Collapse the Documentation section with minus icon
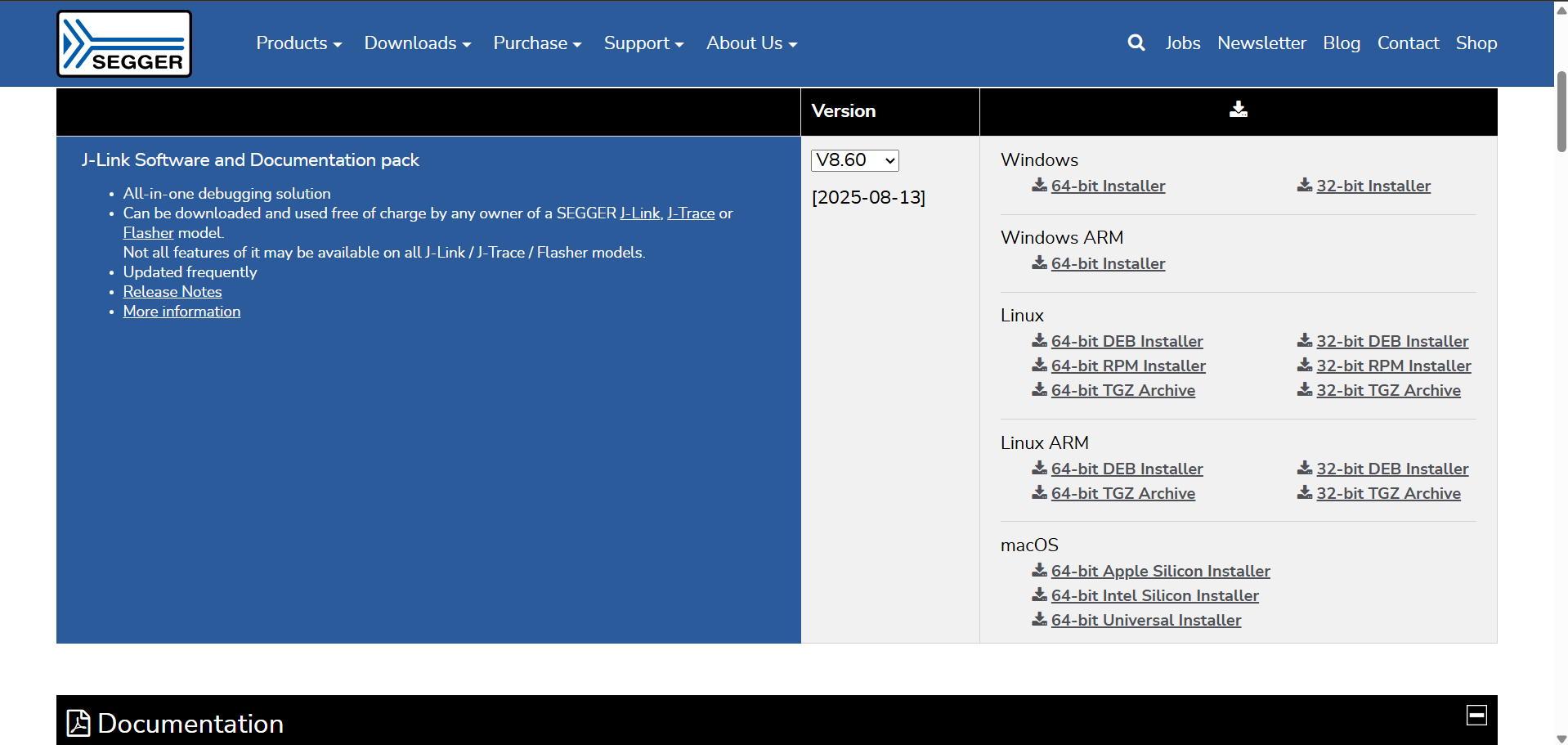The image size is (1568, 745). click(1476, 715)
